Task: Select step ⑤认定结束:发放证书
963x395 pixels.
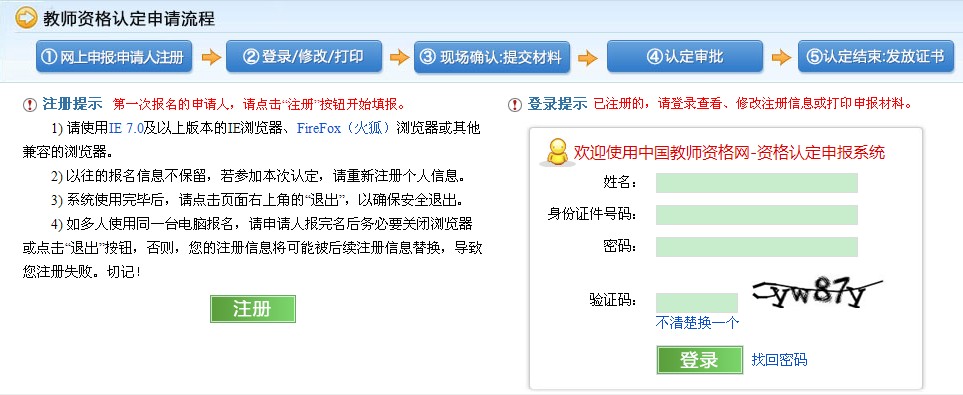Action: [876, 57]
